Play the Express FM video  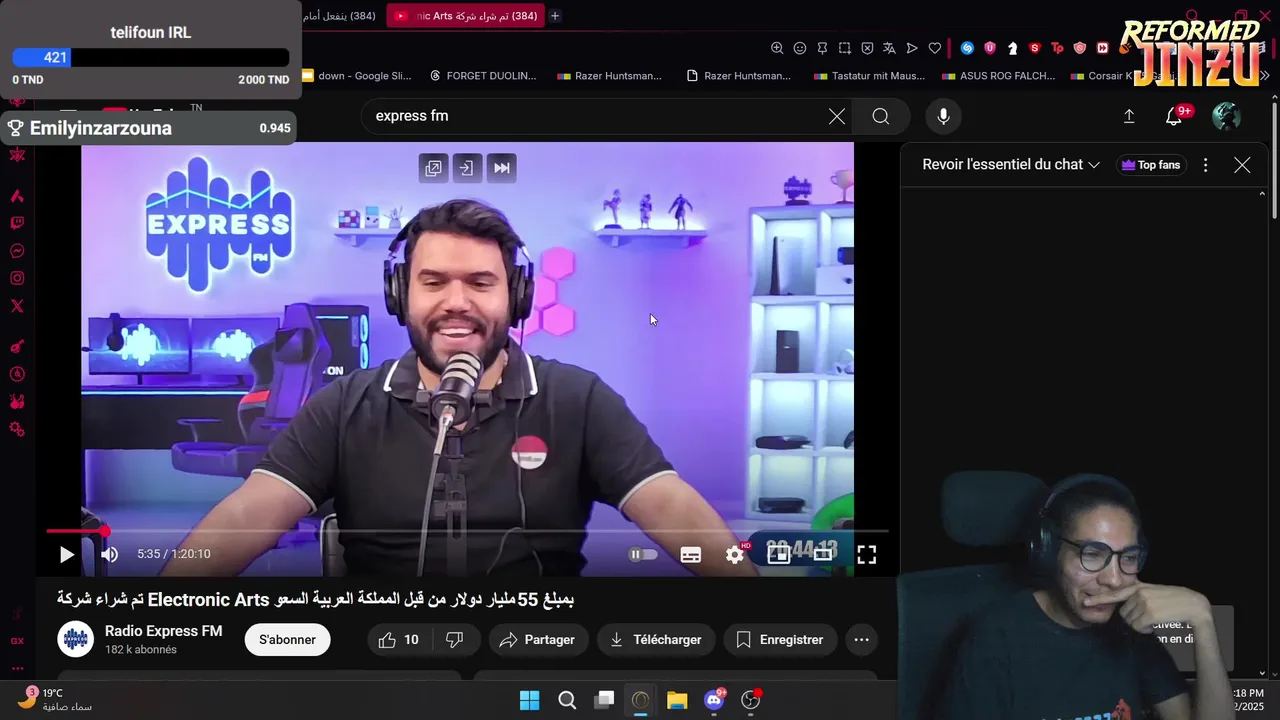click(66, 554)
